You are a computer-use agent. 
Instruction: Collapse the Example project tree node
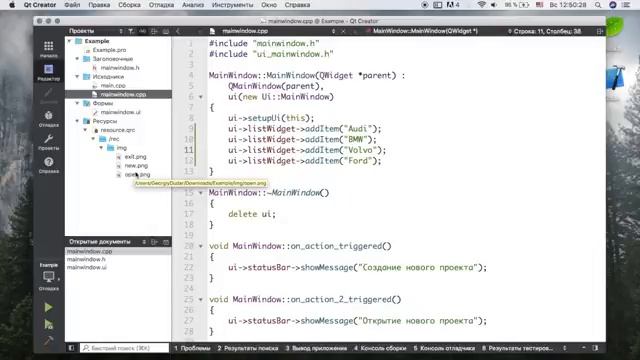(x=69, y=41)
